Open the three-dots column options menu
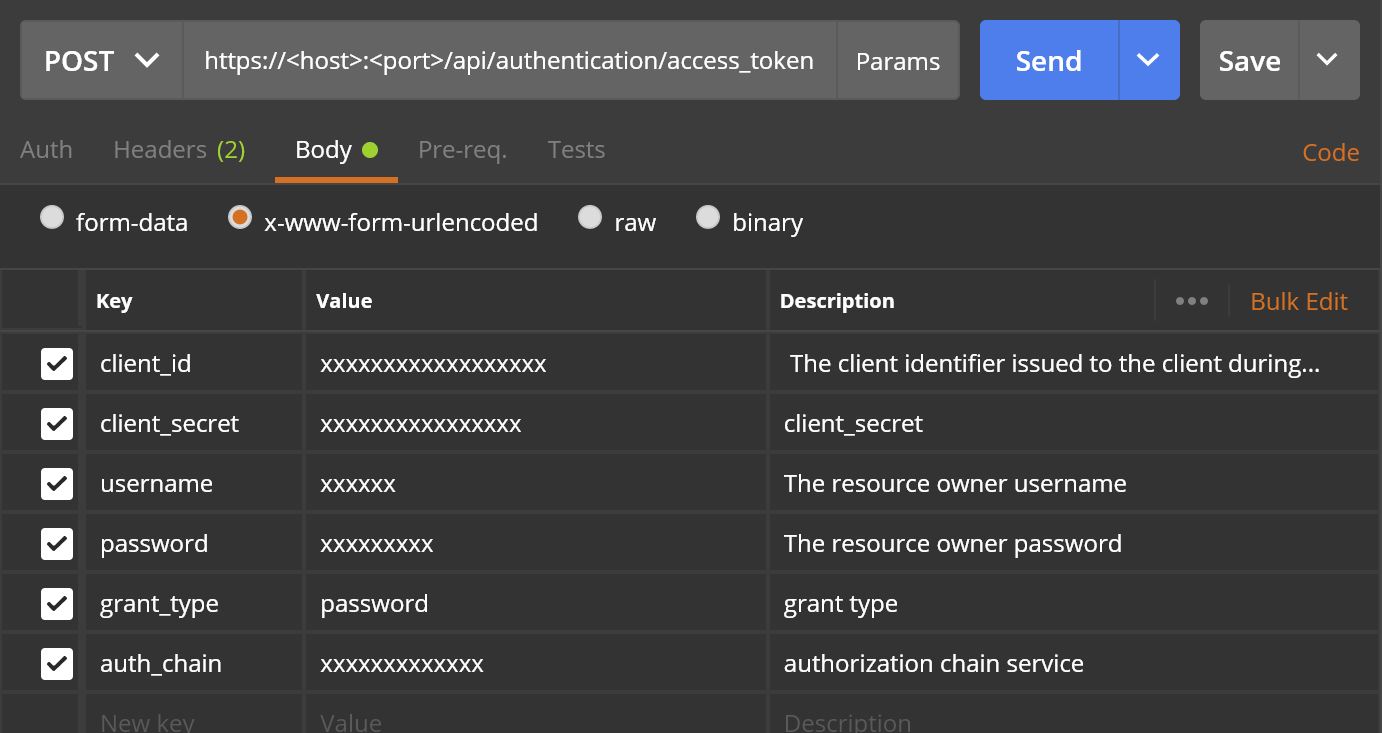The image size is (1382, 733). point(1191,301)
